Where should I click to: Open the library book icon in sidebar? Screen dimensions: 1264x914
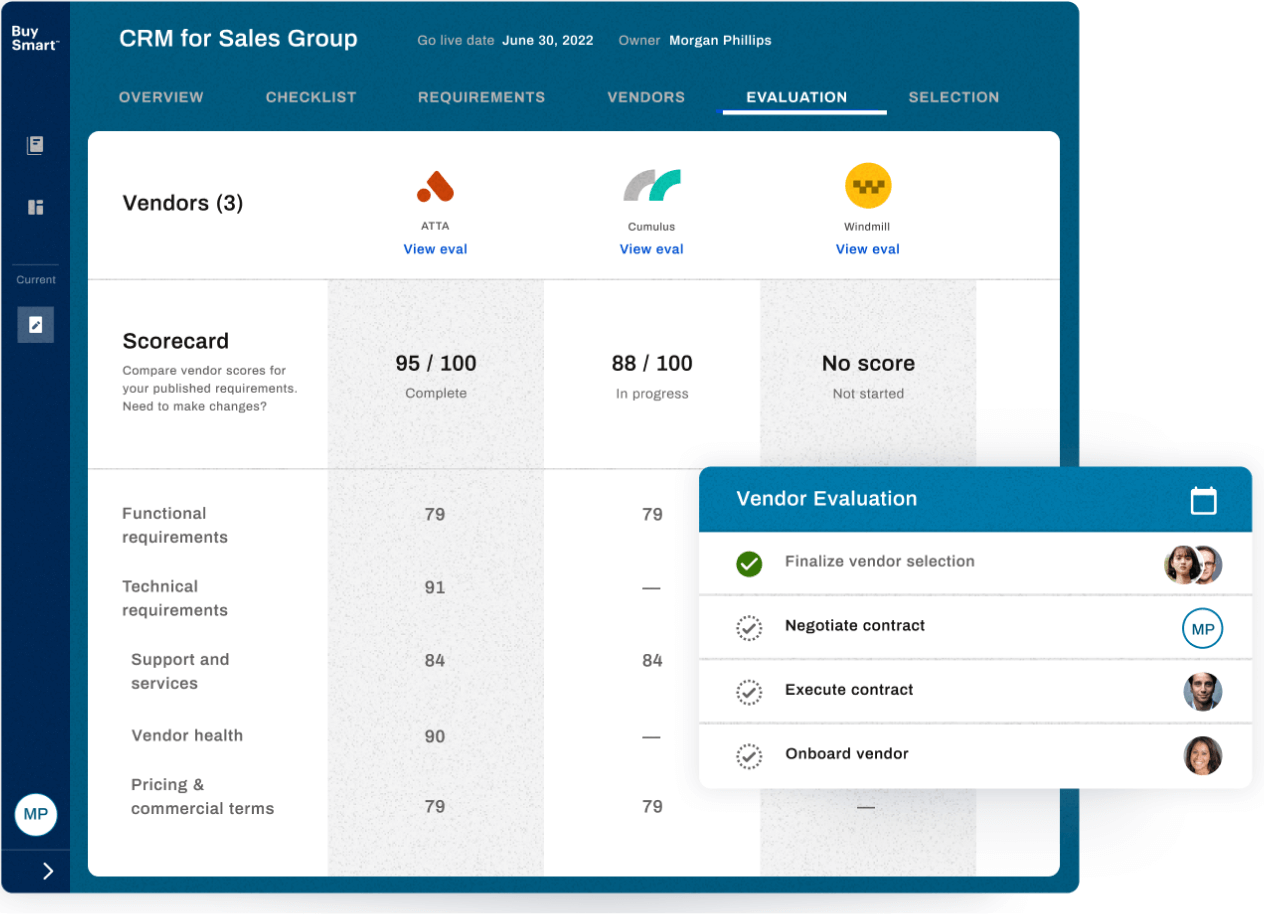point(35,146)
